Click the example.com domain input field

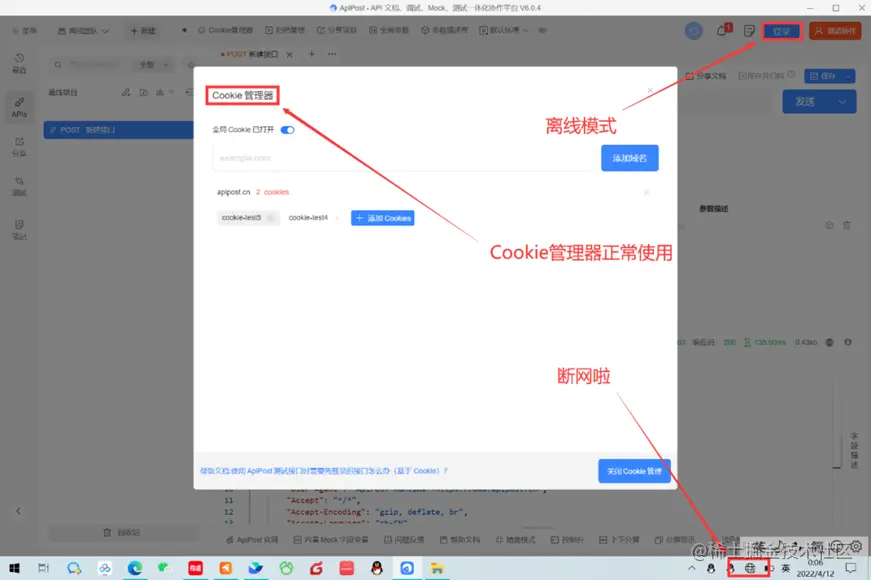[x=404, y=158]
